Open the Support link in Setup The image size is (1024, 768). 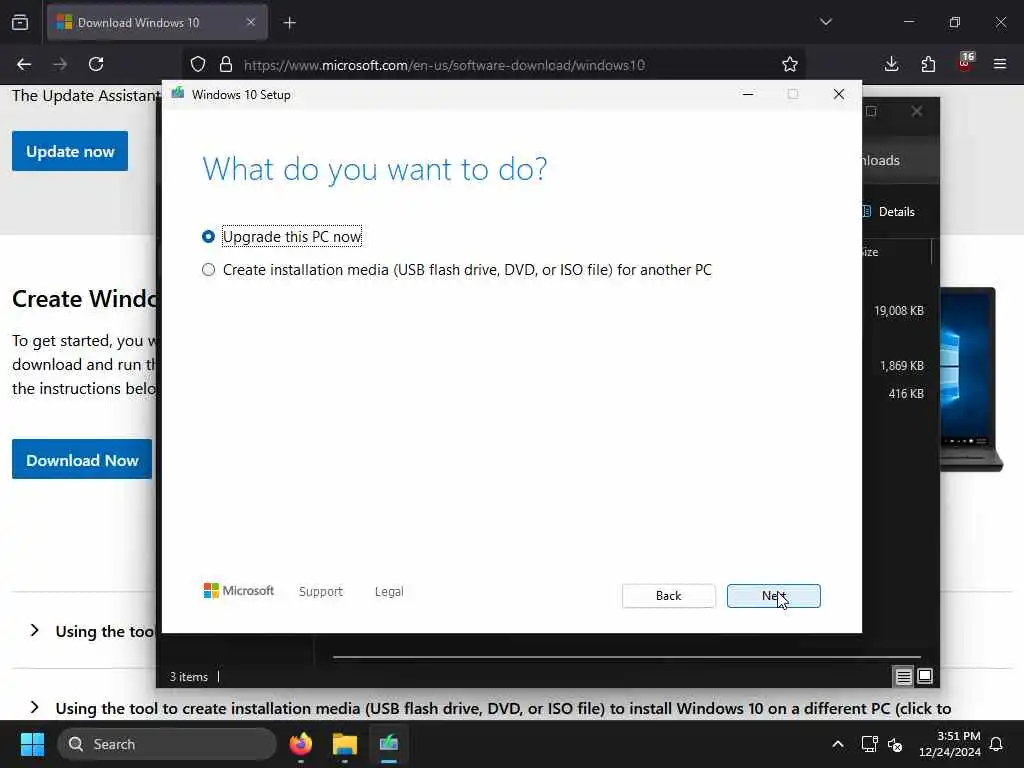(x=321, y=592)
